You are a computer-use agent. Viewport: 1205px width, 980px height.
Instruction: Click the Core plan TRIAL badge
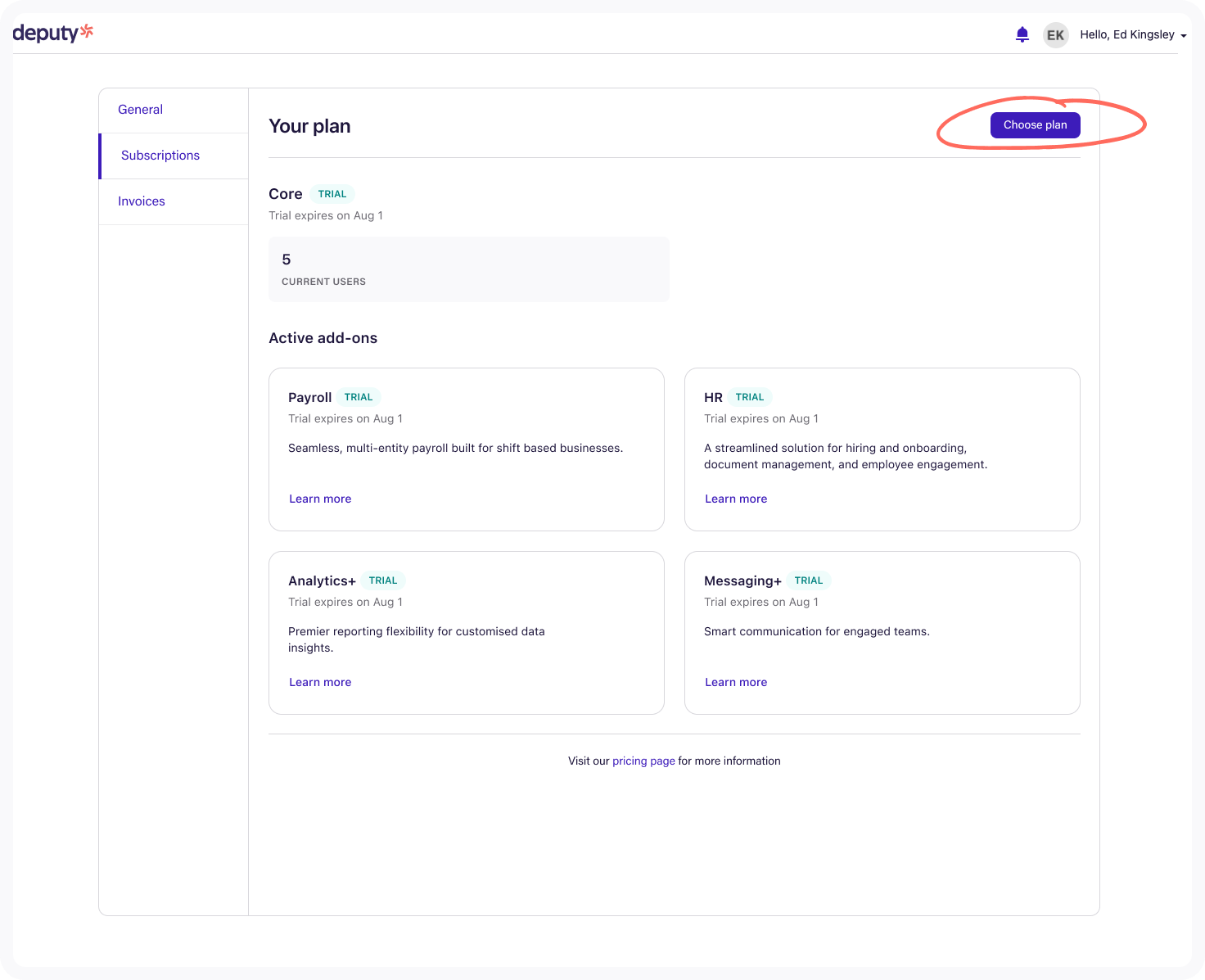click(x=332, y=194)
